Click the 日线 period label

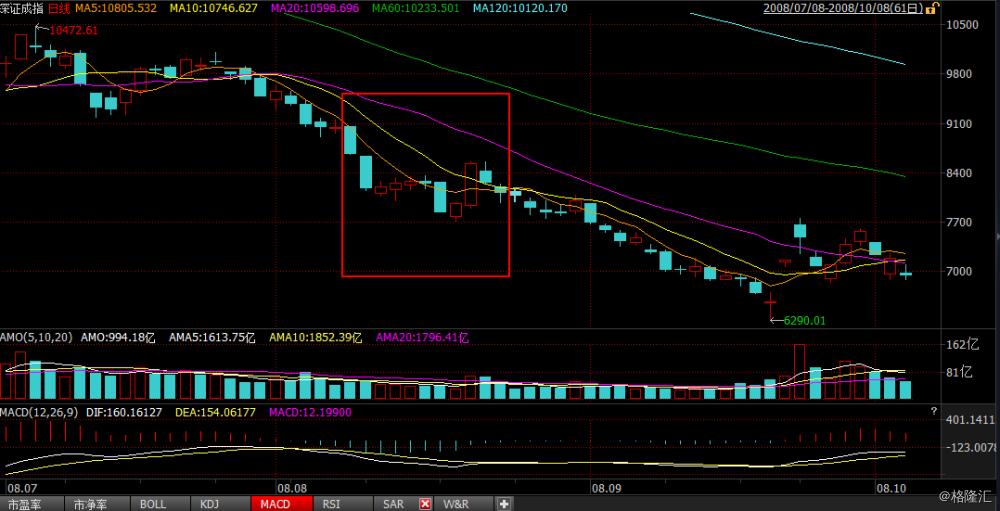tap(61, 8)
